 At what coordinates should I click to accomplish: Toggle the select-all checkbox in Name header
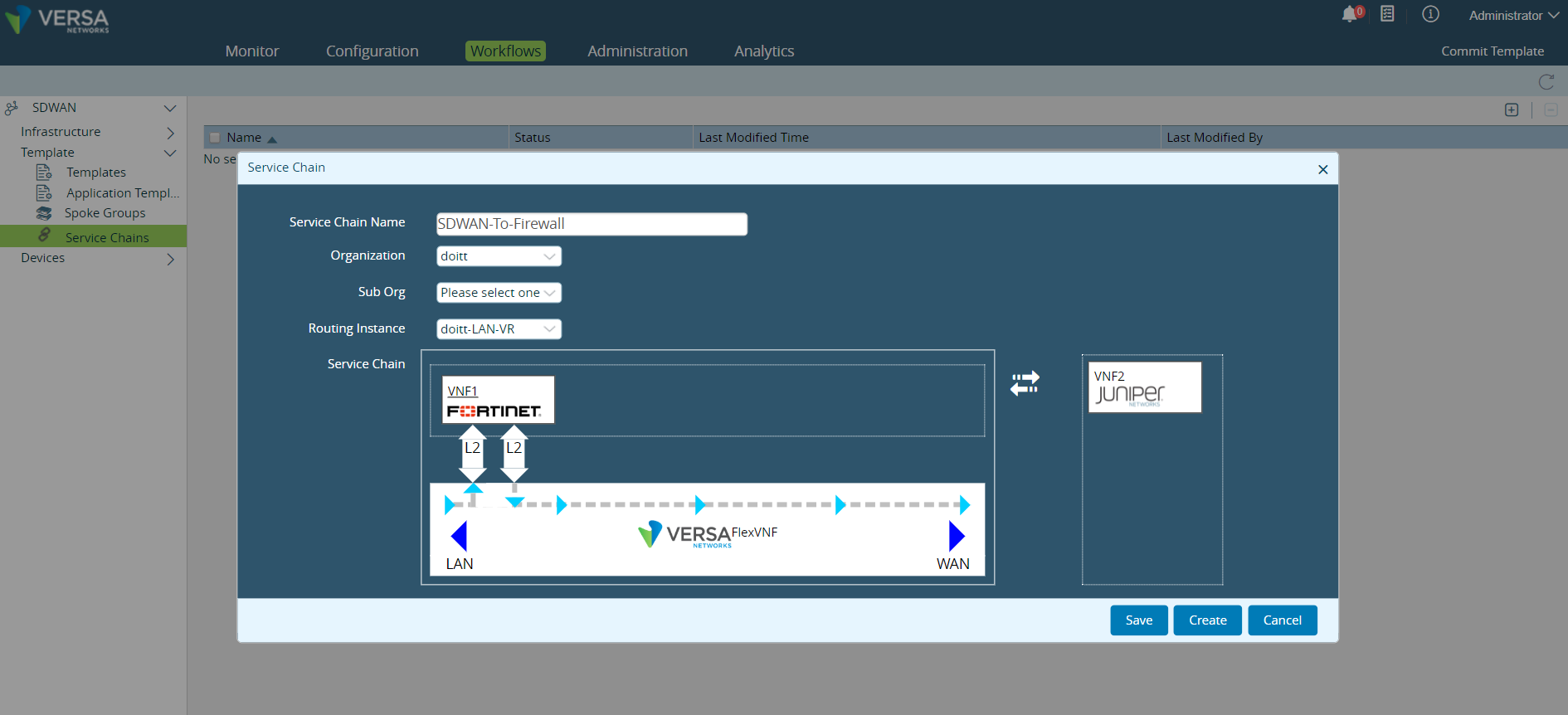tap(216, 138)
